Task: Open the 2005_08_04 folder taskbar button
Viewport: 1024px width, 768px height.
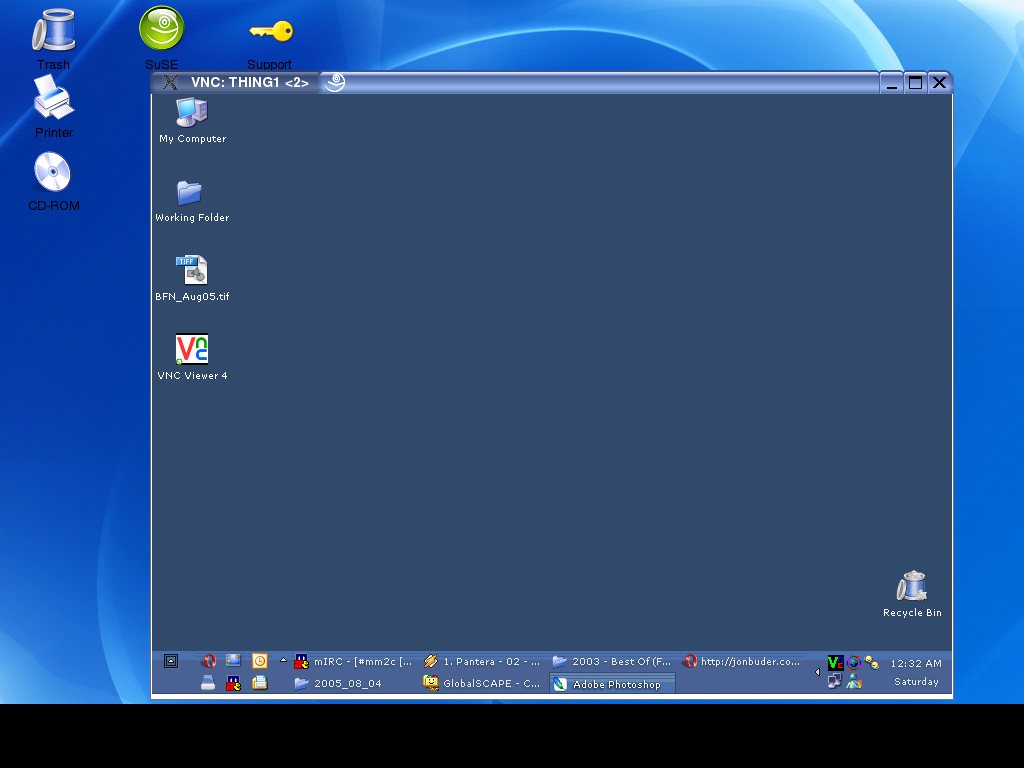Action: coord(338,684)
